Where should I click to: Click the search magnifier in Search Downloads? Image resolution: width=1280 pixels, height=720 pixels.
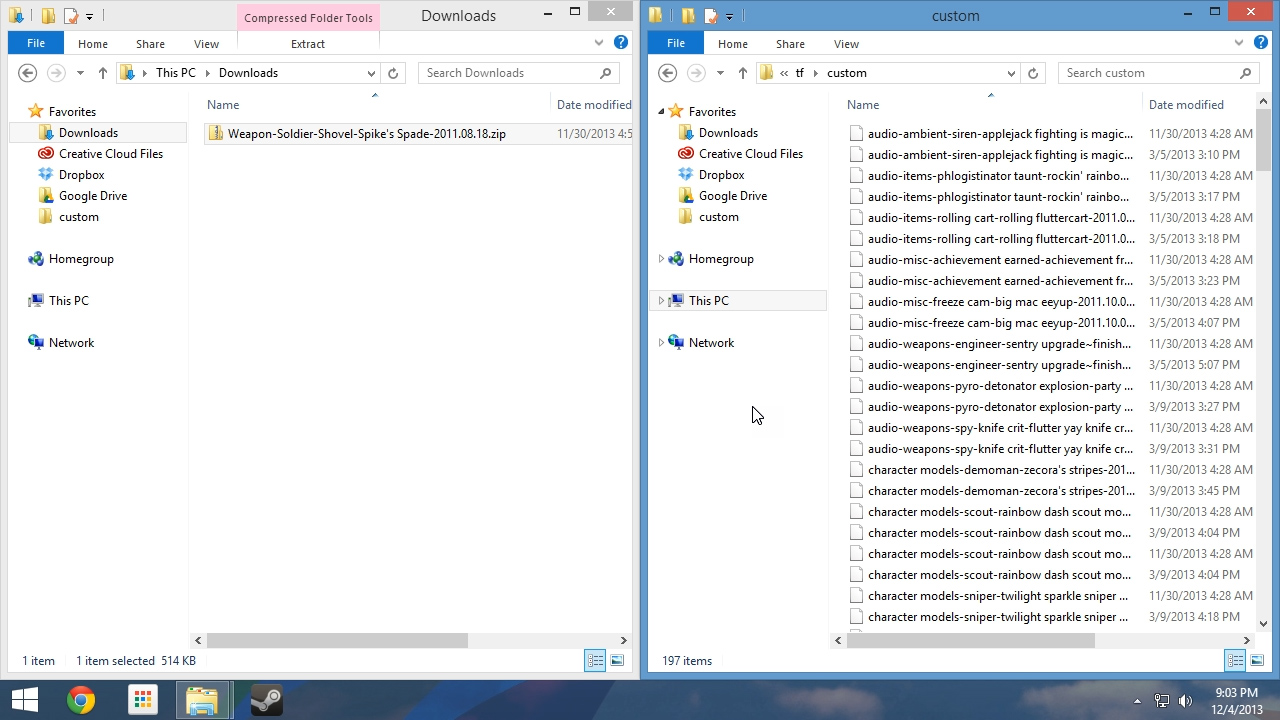(x=605, y=73)
